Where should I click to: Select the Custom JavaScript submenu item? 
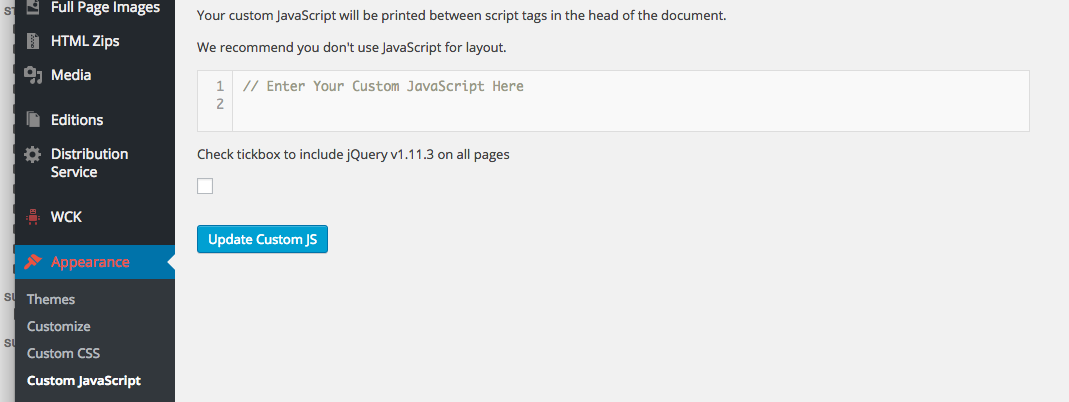[x=84, y=381]
